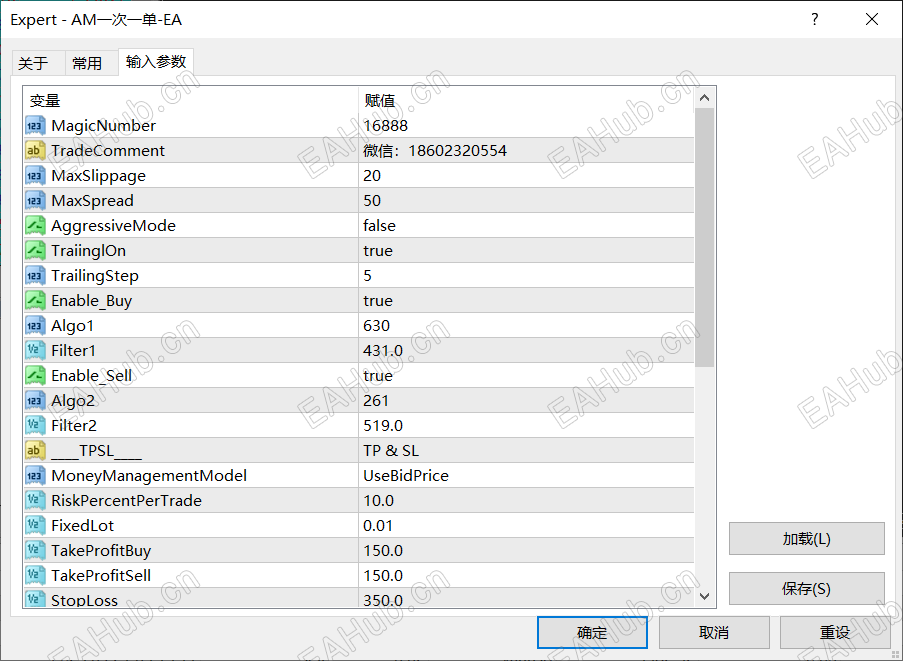Switch to the 常用 tab
The image size is (903, 661).
(x=91, y=63)
